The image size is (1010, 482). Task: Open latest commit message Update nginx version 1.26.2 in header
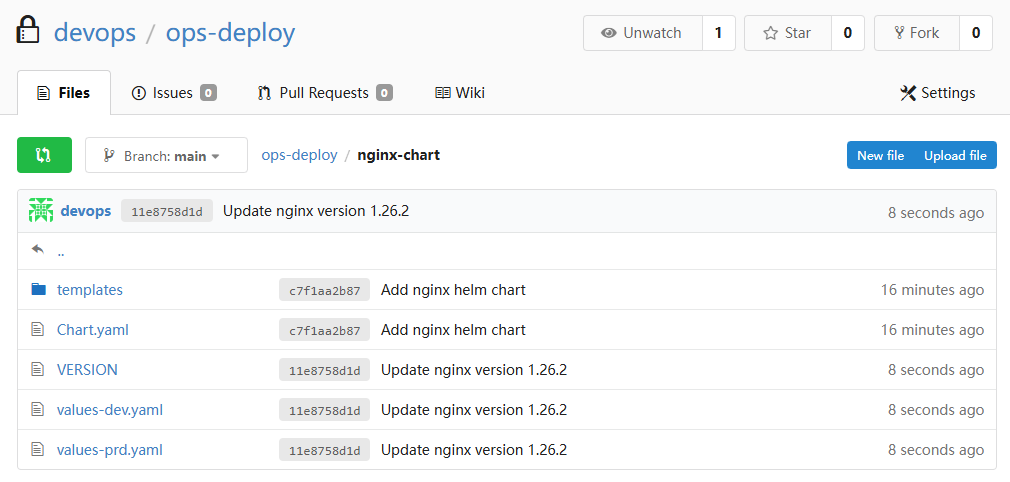coord(316,211)
